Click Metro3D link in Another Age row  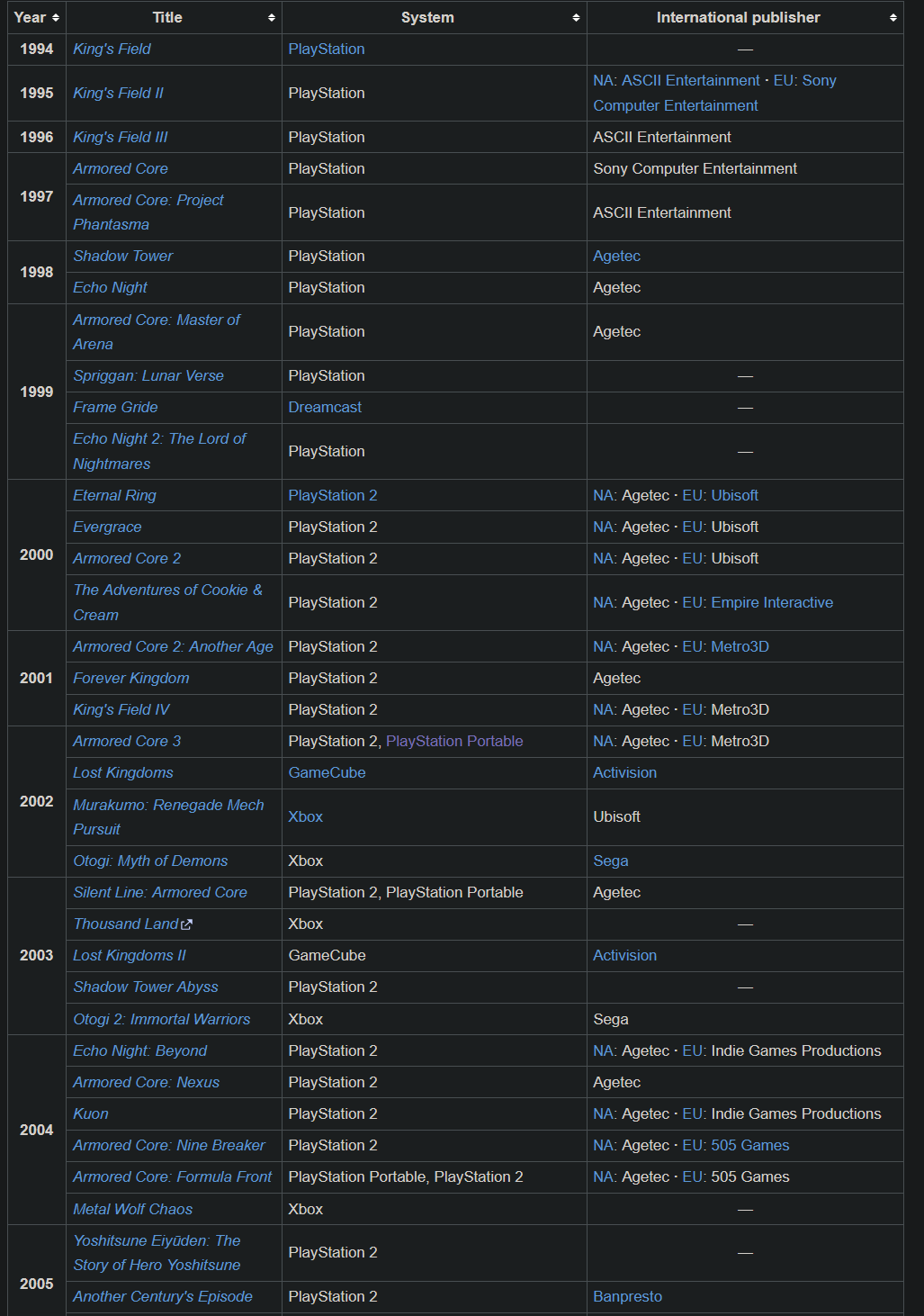coord(740,646)
